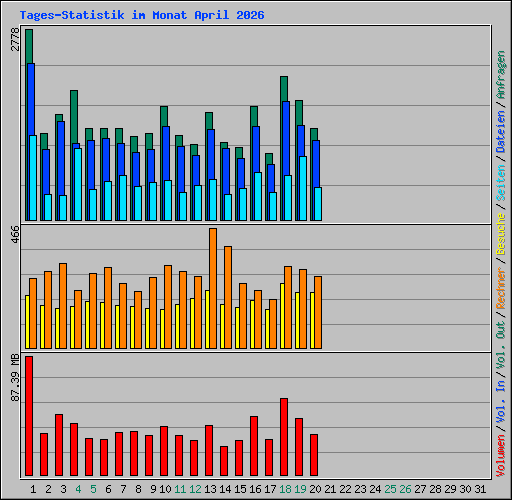Click the red Volumen bar for day 20
The height and width of the screenshot is (500, 512).
coord(314,455)
